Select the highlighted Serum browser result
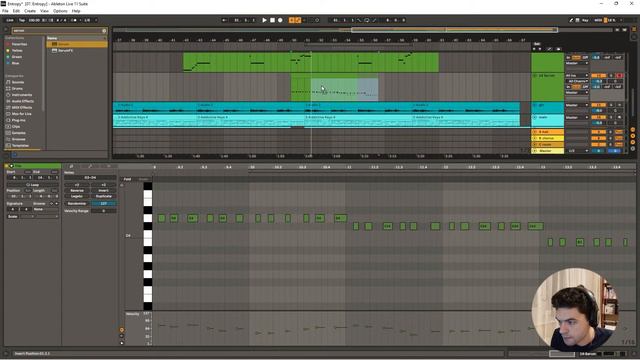 [77, 44]
